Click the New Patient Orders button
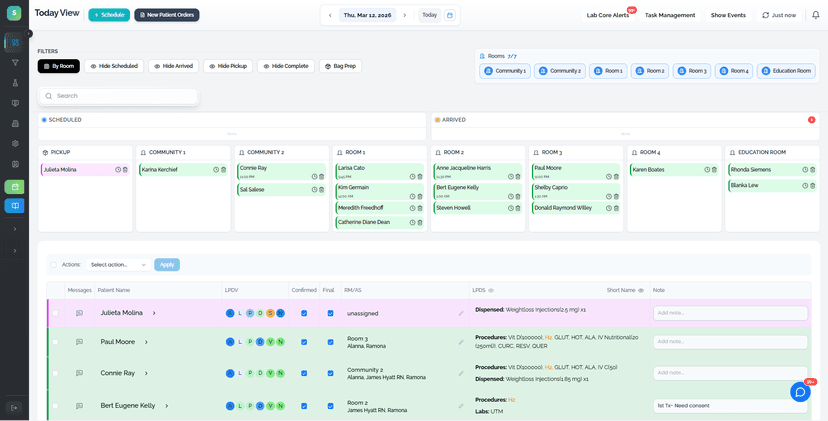The height and width of the screenshot is (421, 828). pyautogui.click(x=167, y=15)
